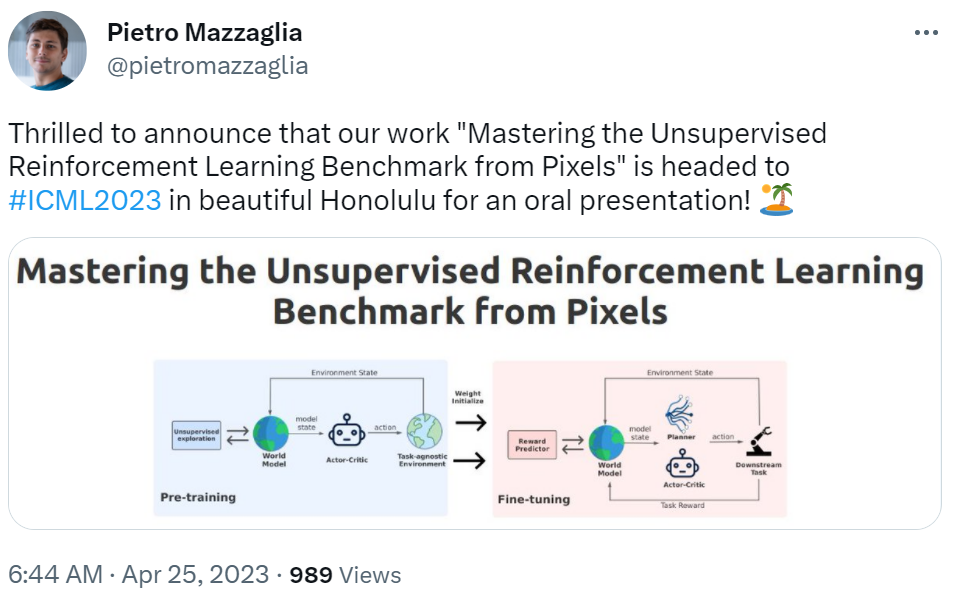Open the tweet's more options menu
The width and height of the screenshot is (953, 601).
click(x=926, y=33)
